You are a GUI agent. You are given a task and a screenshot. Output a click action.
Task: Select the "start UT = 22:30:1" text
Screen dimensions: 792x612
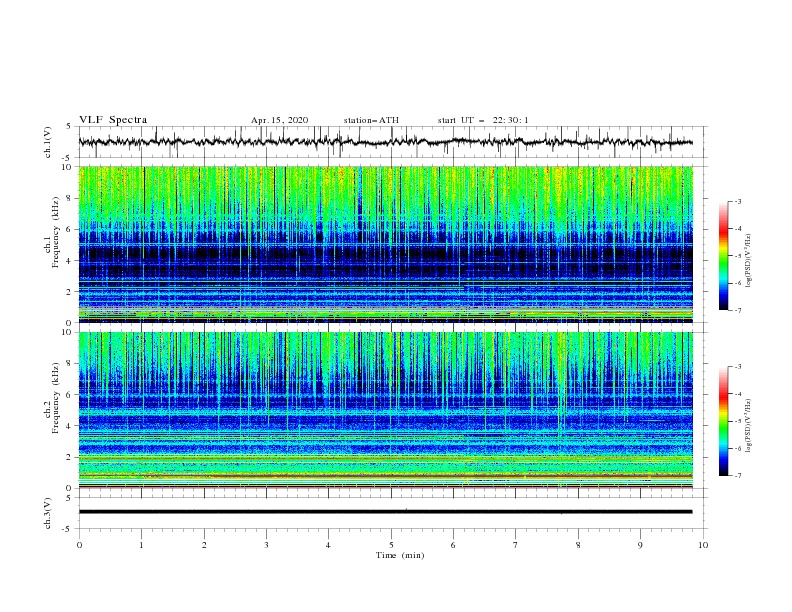483,120
